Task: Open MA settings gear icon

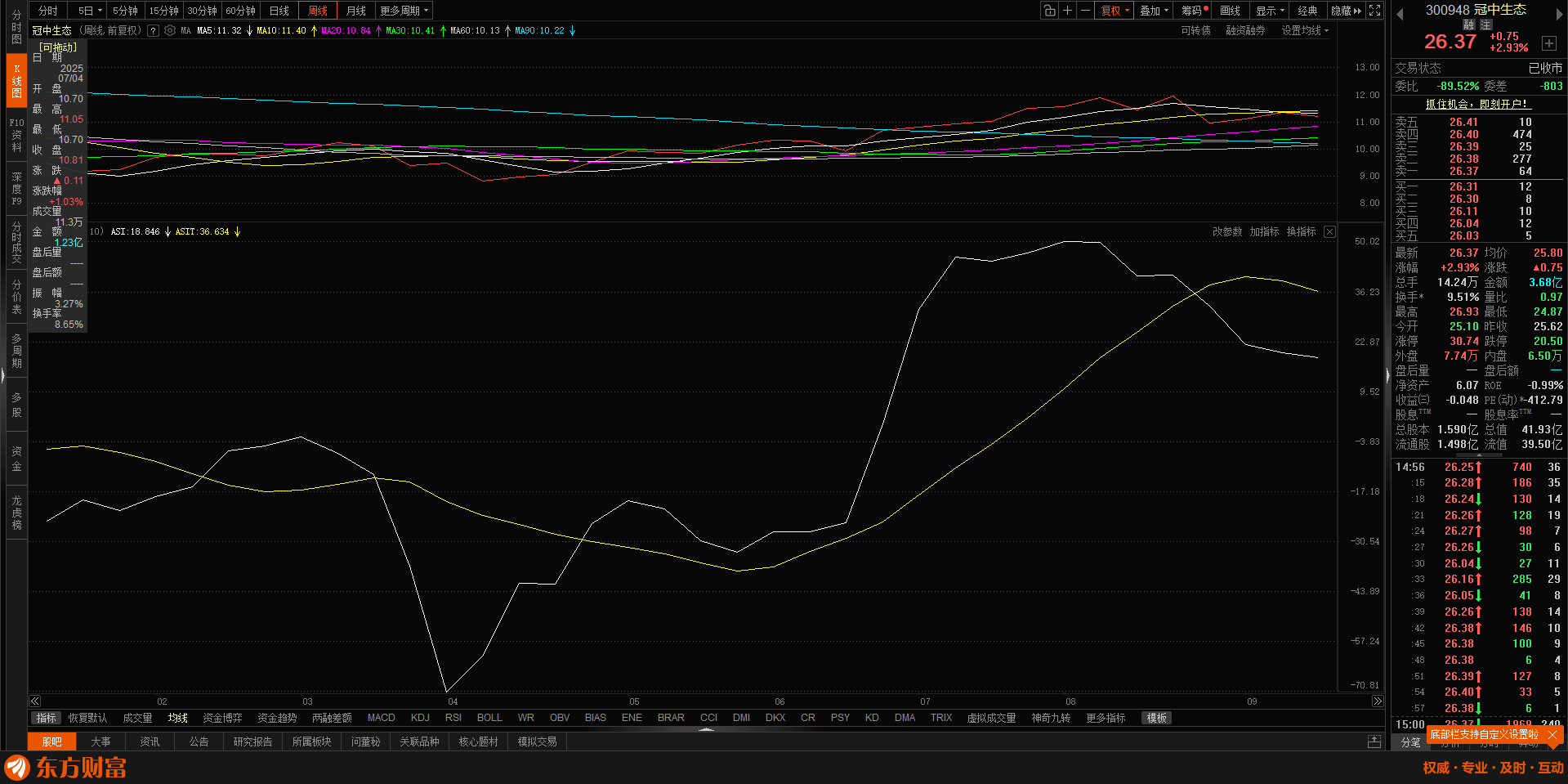Action: point(170,30)
